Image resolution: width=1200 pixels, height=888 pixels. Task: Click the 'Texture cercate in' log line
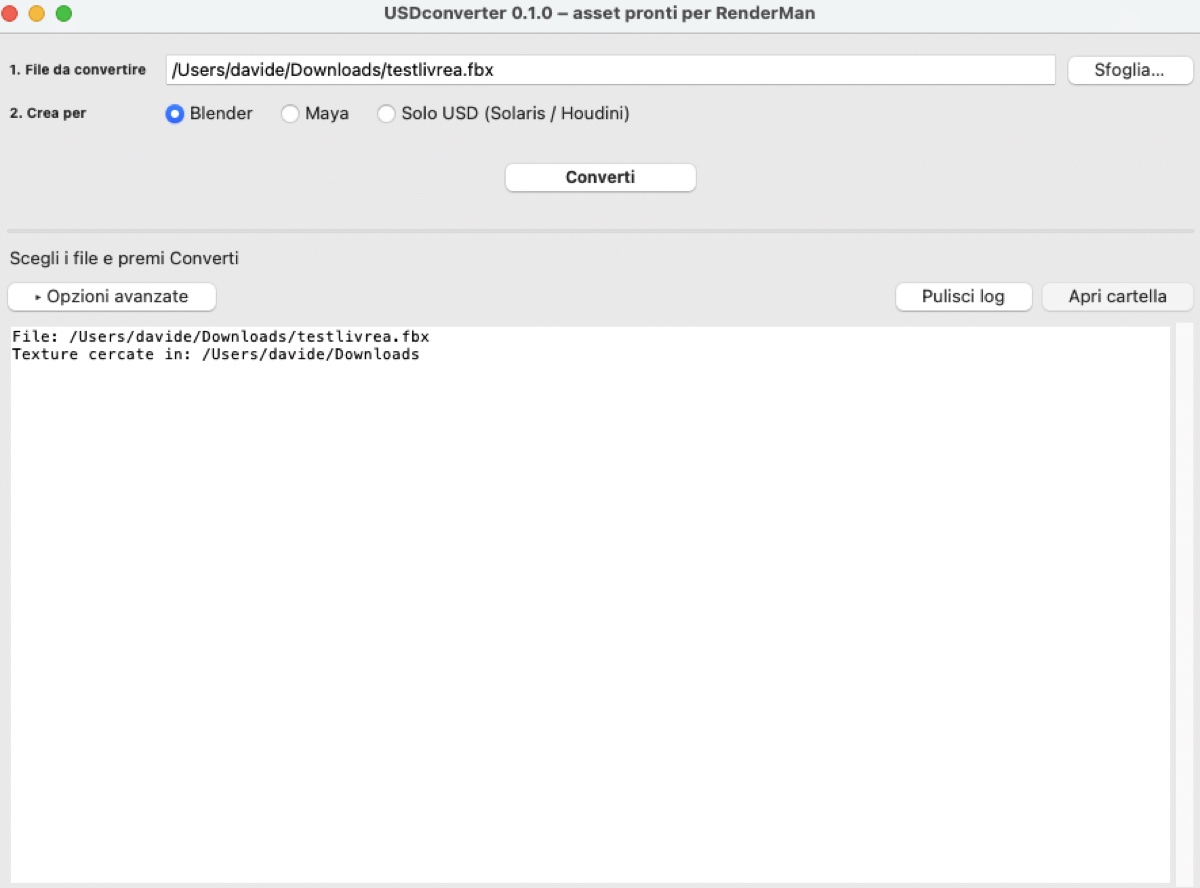pos(216,354)
